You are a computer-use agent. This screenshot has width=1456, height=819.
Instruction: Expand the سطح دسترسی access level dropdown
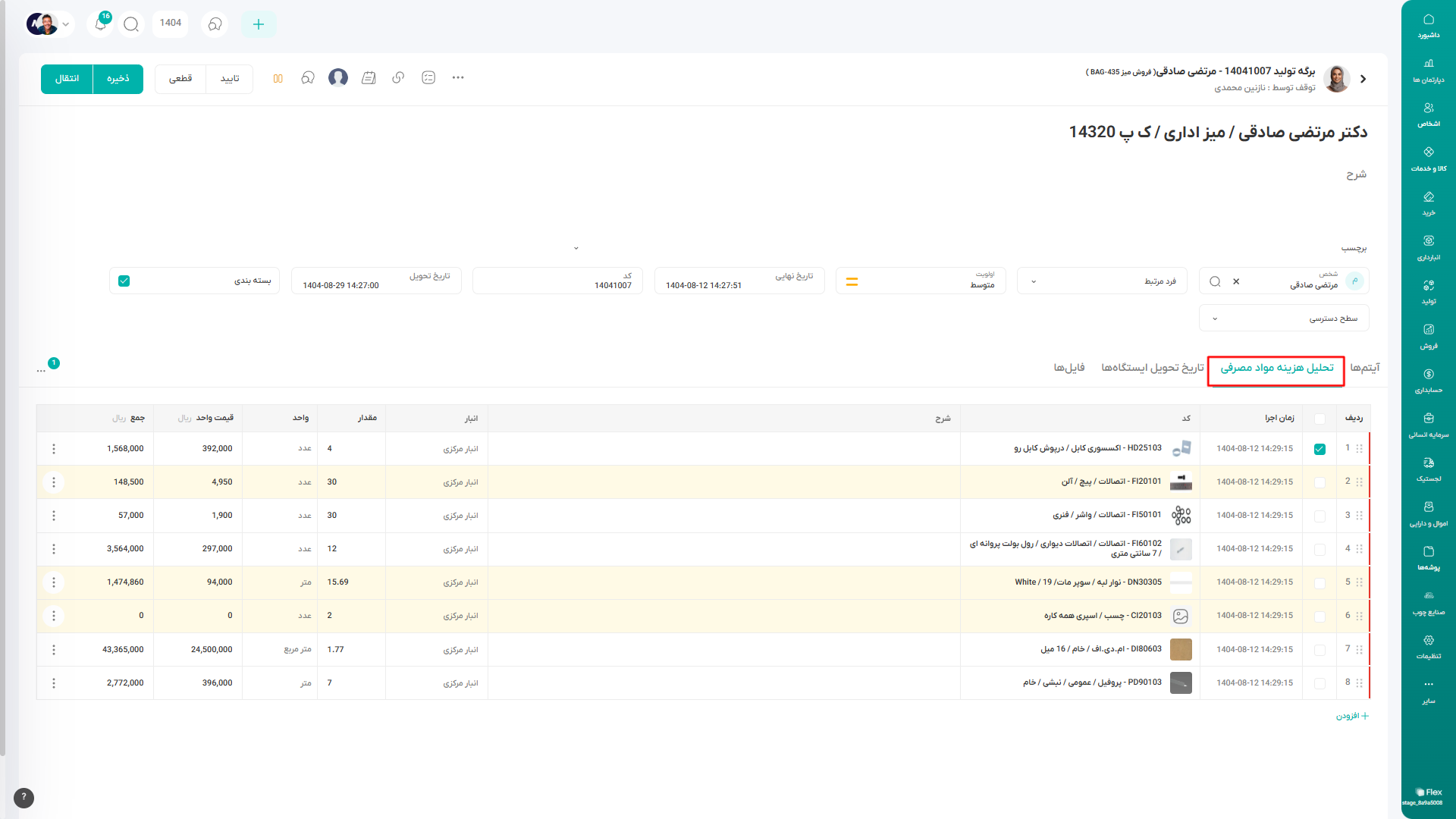coord(1215,318)
